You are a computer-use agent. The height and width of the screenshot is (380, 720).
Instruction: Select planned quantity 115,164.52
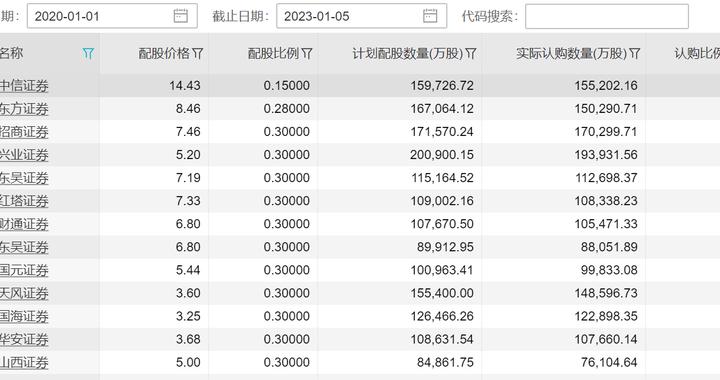442,178
